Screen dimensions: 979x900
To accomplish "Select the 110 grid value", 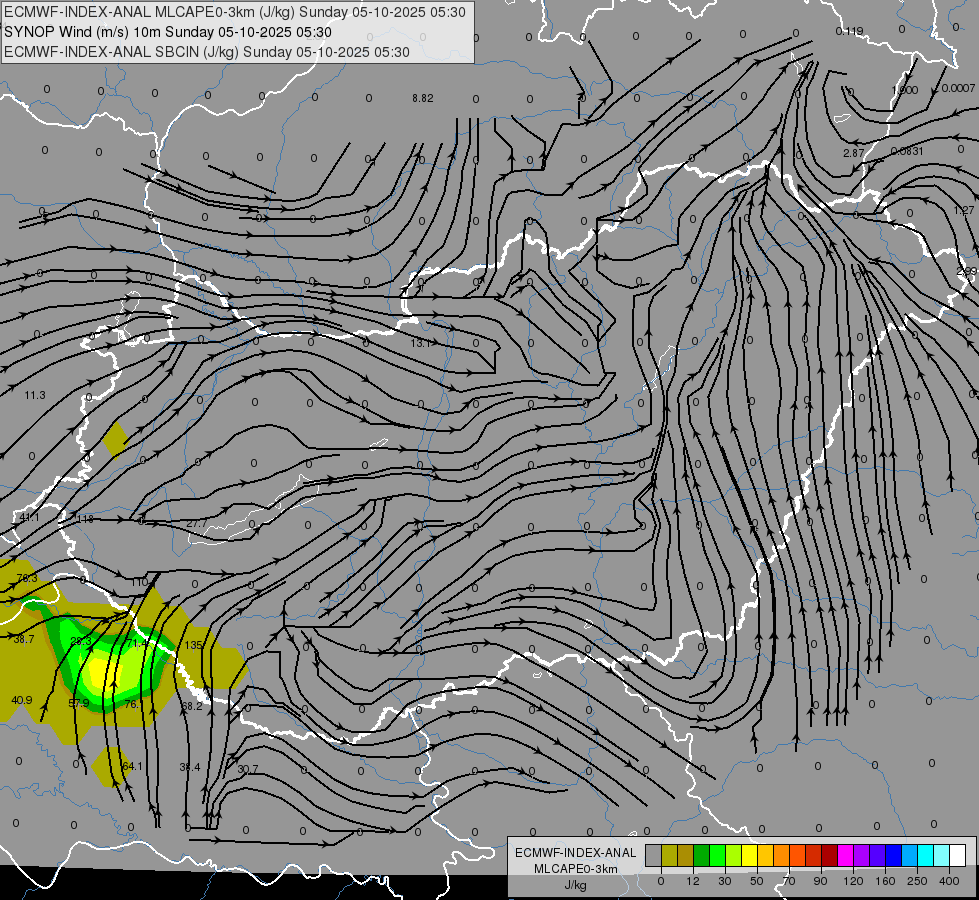I will click(139, 582).
